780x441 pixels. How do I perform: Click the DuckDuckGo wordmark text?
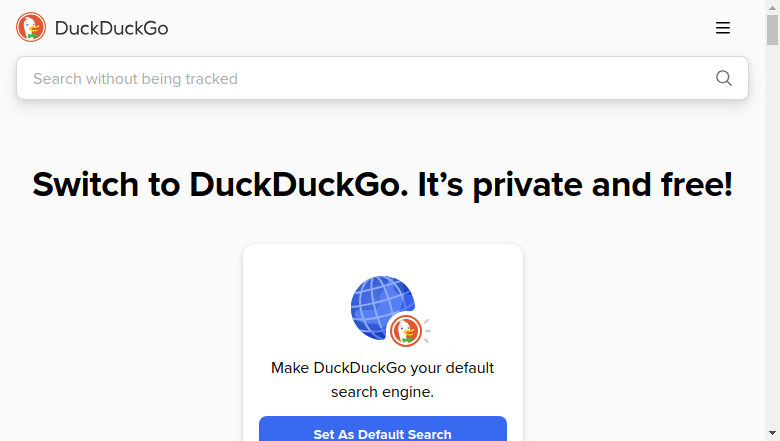pyautogui.click(x=111, y=28)
